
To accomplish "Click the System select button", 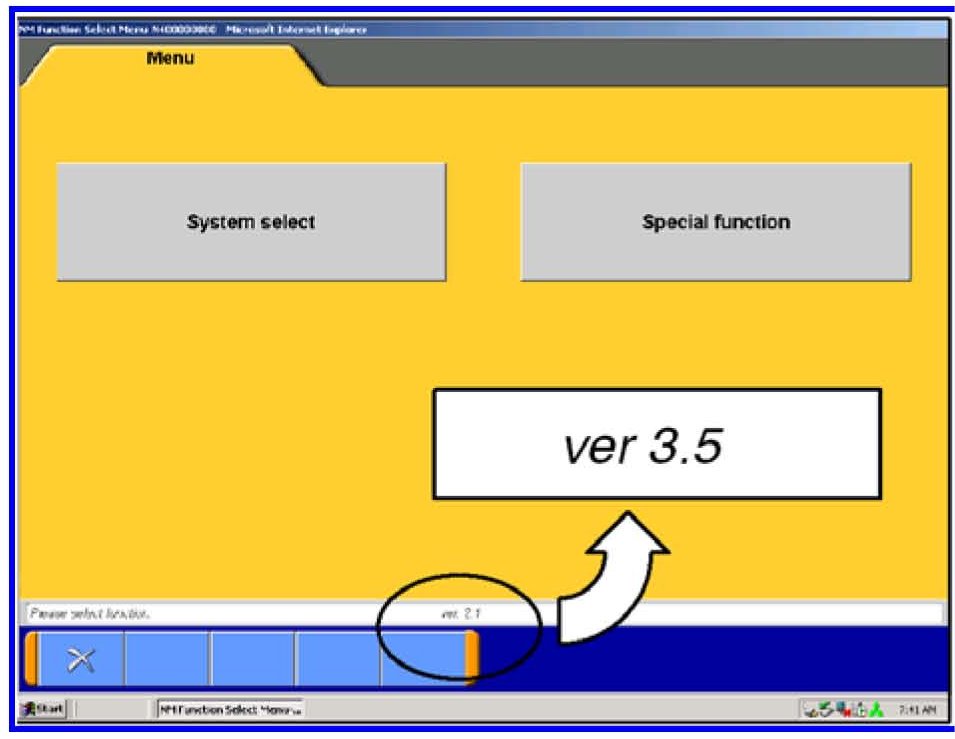I will coord(251,222).
